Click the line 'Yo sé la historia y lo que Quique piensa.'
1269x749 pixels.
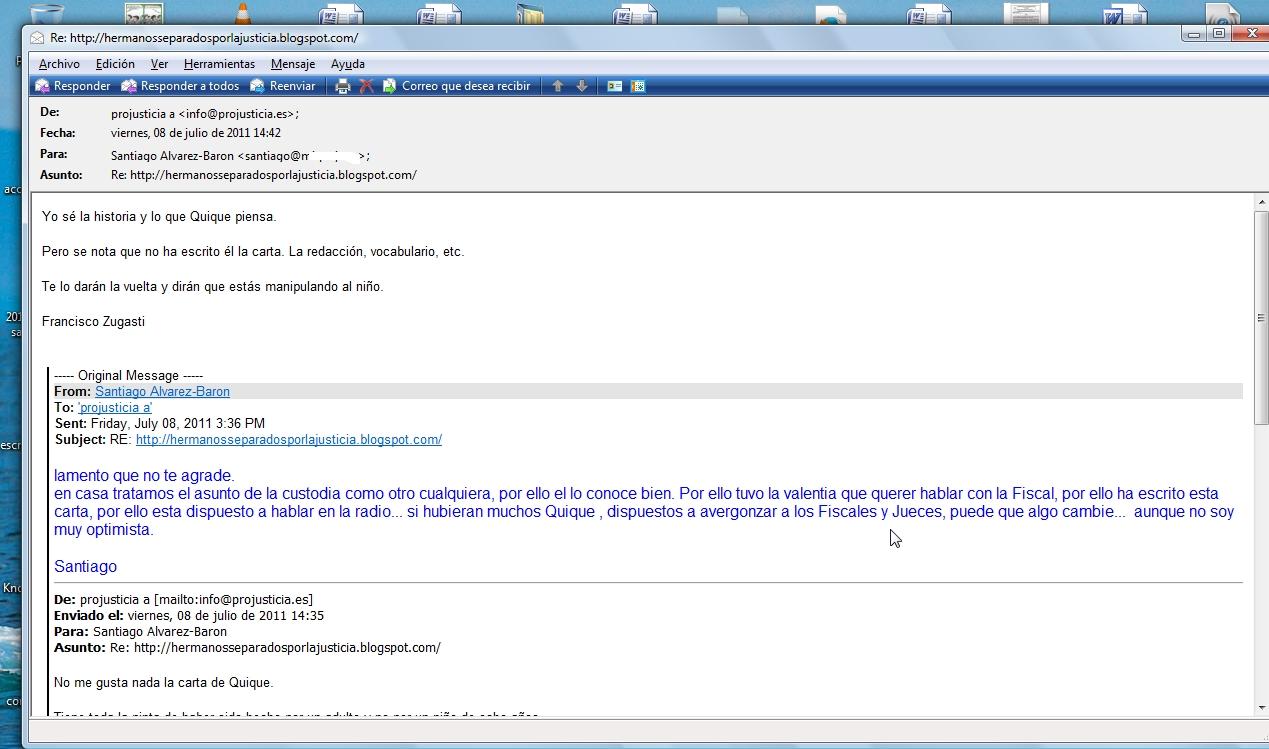pos(159,216)
